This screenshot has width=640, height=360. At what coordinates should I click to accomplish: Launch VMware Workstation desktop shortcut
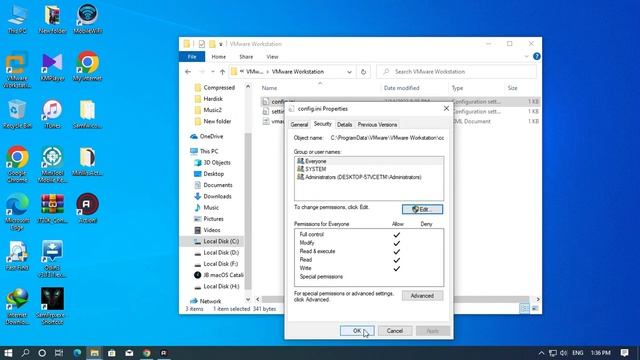click(x=17, y=70)
